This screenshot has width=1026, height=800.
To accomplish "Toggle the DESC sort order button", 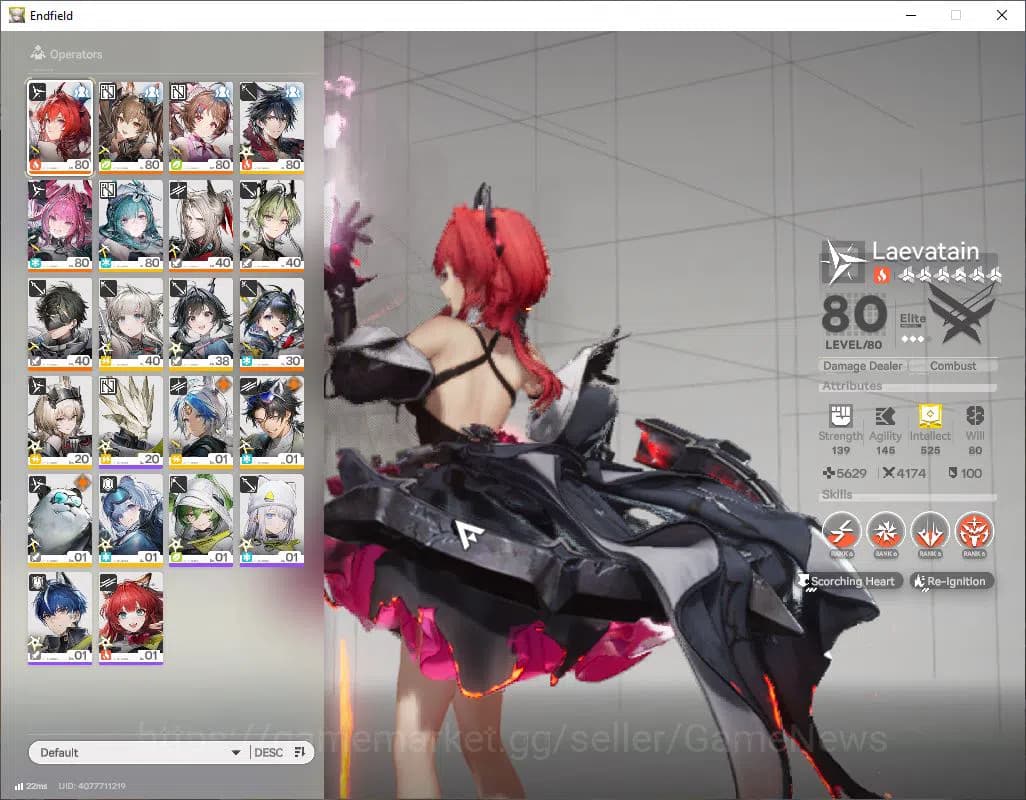I will (x=280, y=752).
